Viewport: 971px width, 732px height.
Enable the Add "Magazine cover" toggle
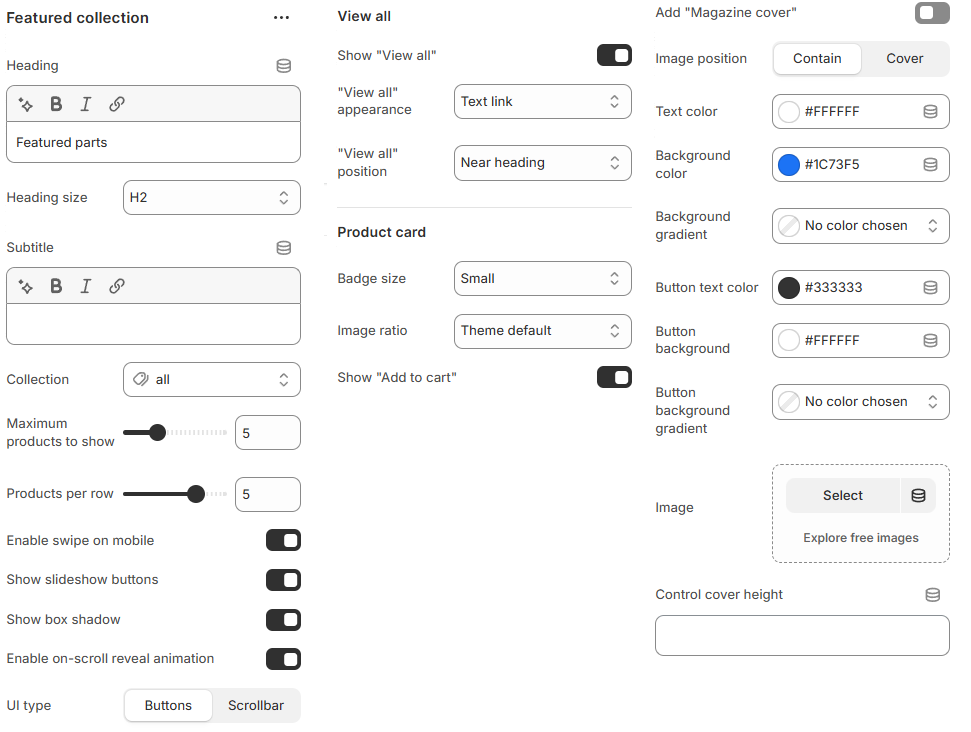tap(932, 13)
